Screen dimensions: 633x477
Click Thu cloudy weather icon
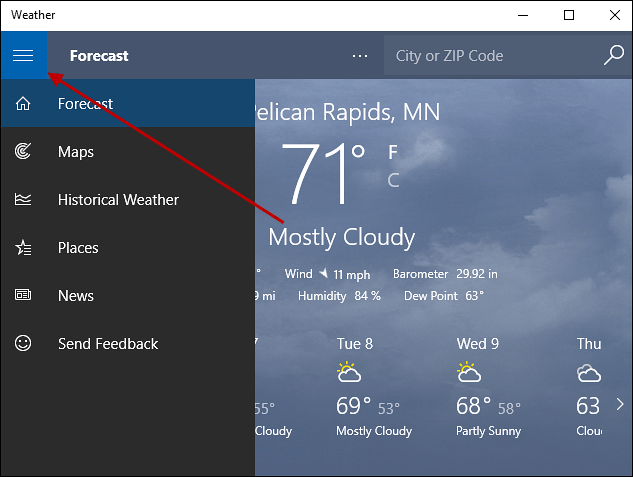[x=589, y=374]
